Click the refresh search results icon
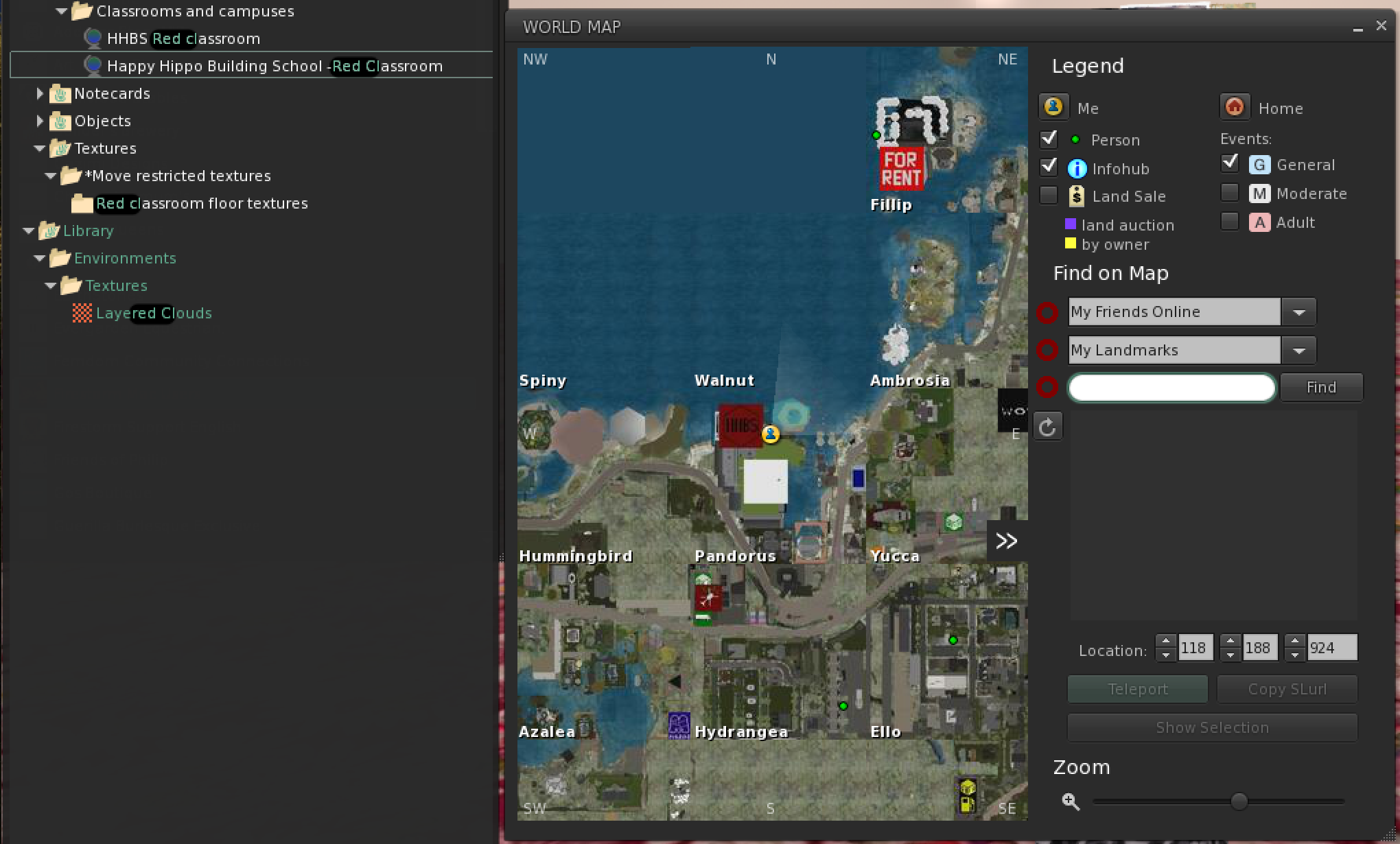The height and width of the screenshot is (844, 1400). (x=1047, y=427)
